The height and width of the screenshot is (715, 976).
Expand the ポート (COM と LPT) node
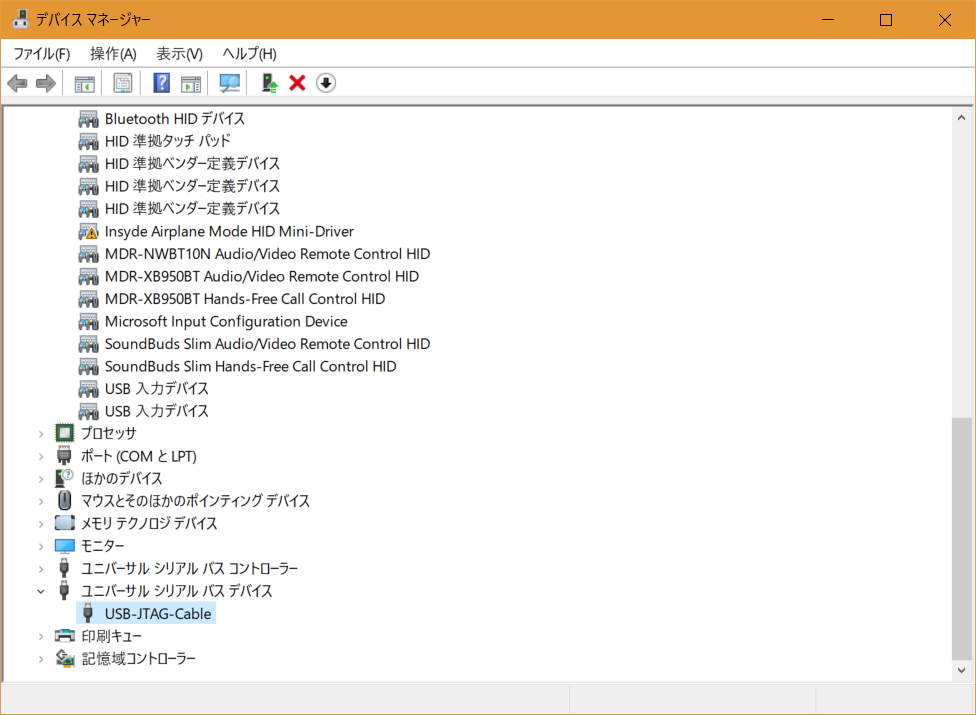point(41,456)
